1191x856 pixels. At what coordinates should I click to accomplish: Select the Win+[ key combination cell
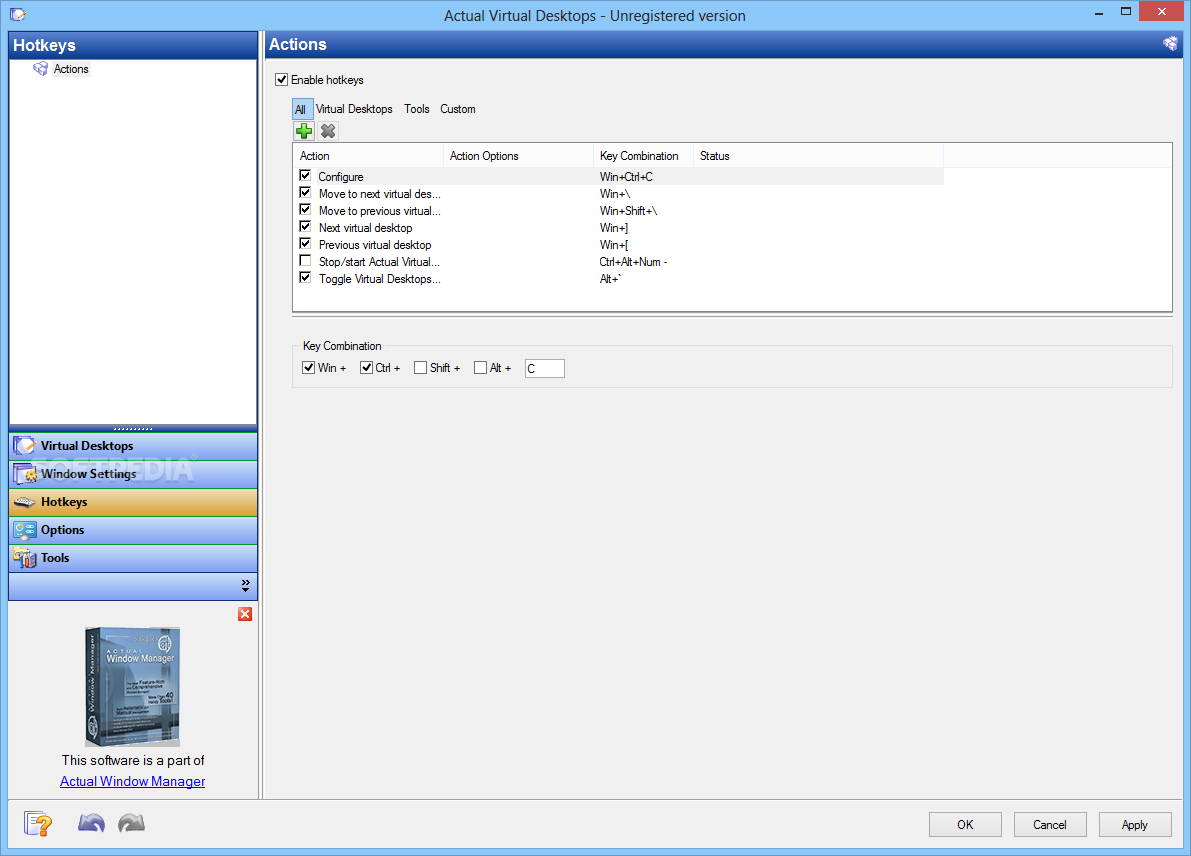point(614,245)
